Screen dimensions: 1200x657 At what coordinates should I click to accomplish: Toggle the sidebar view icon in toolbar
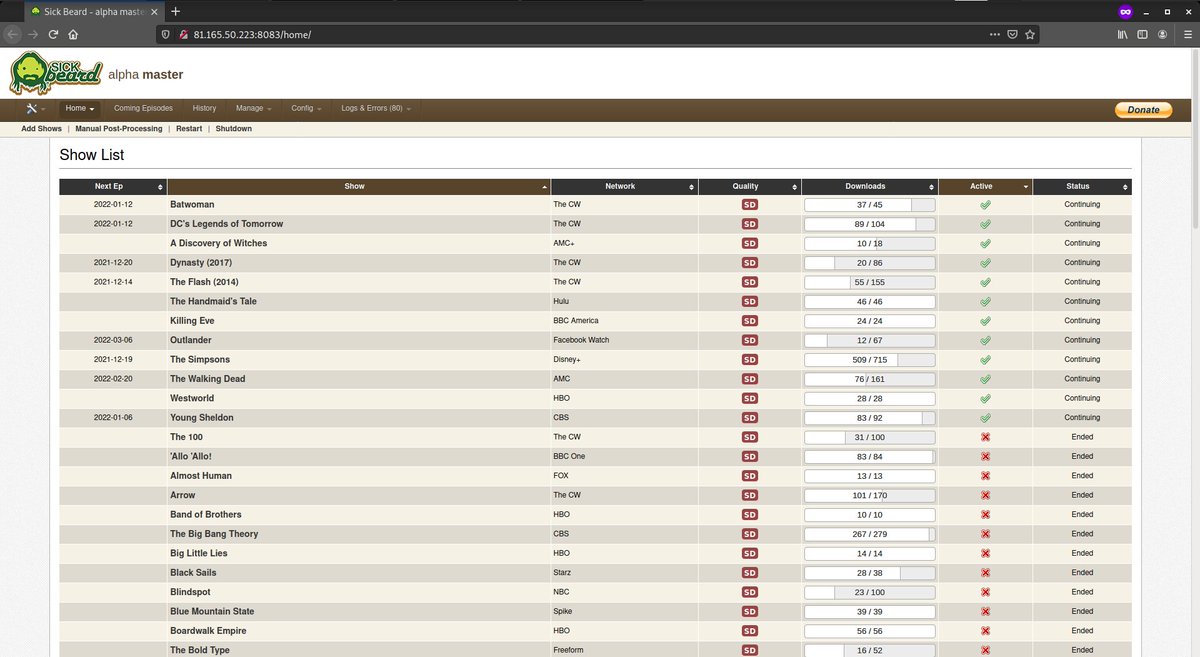pyautogui.click(x=1143, y=33)
